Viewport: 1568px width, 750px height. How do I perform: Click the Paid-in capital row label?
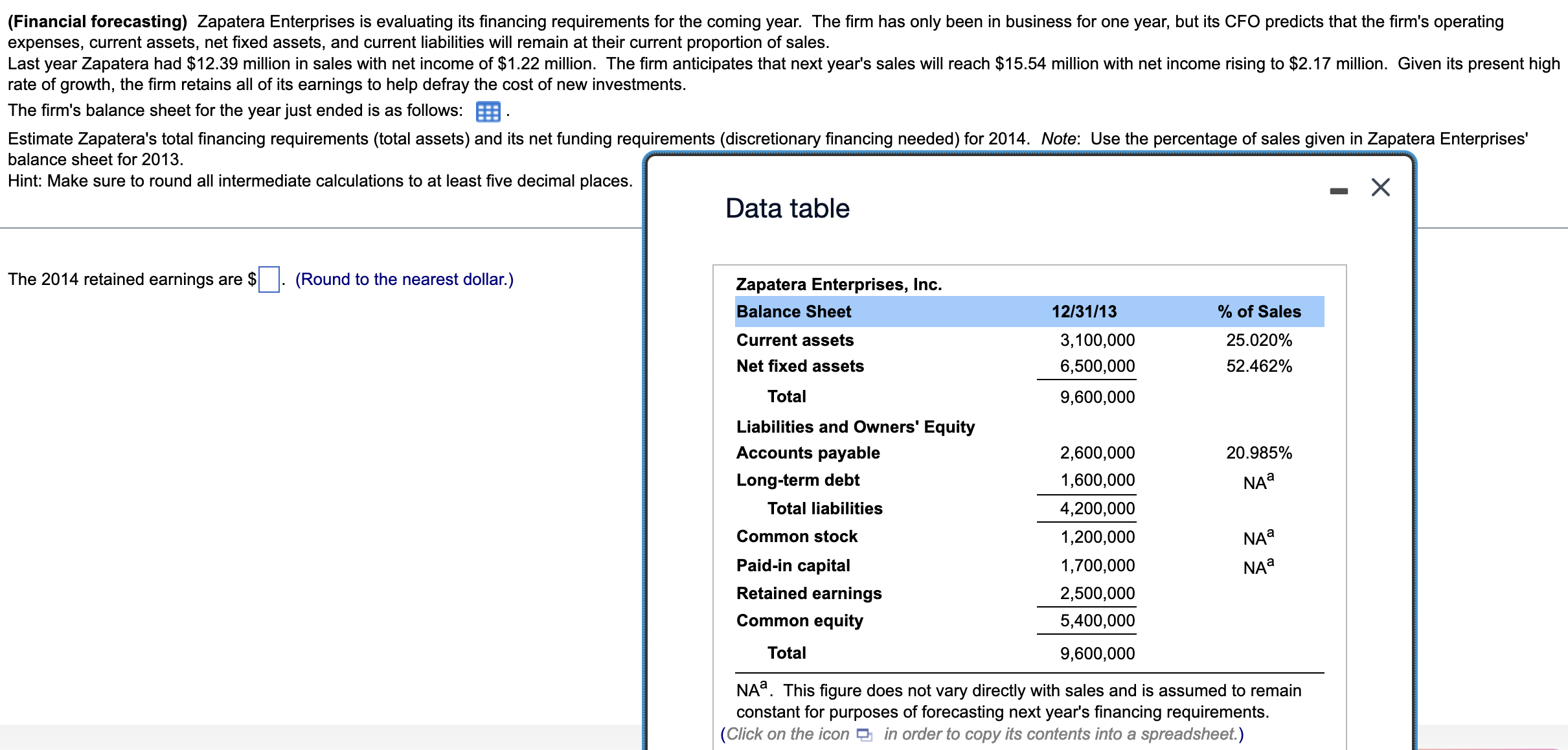click(x=793, y=565)
